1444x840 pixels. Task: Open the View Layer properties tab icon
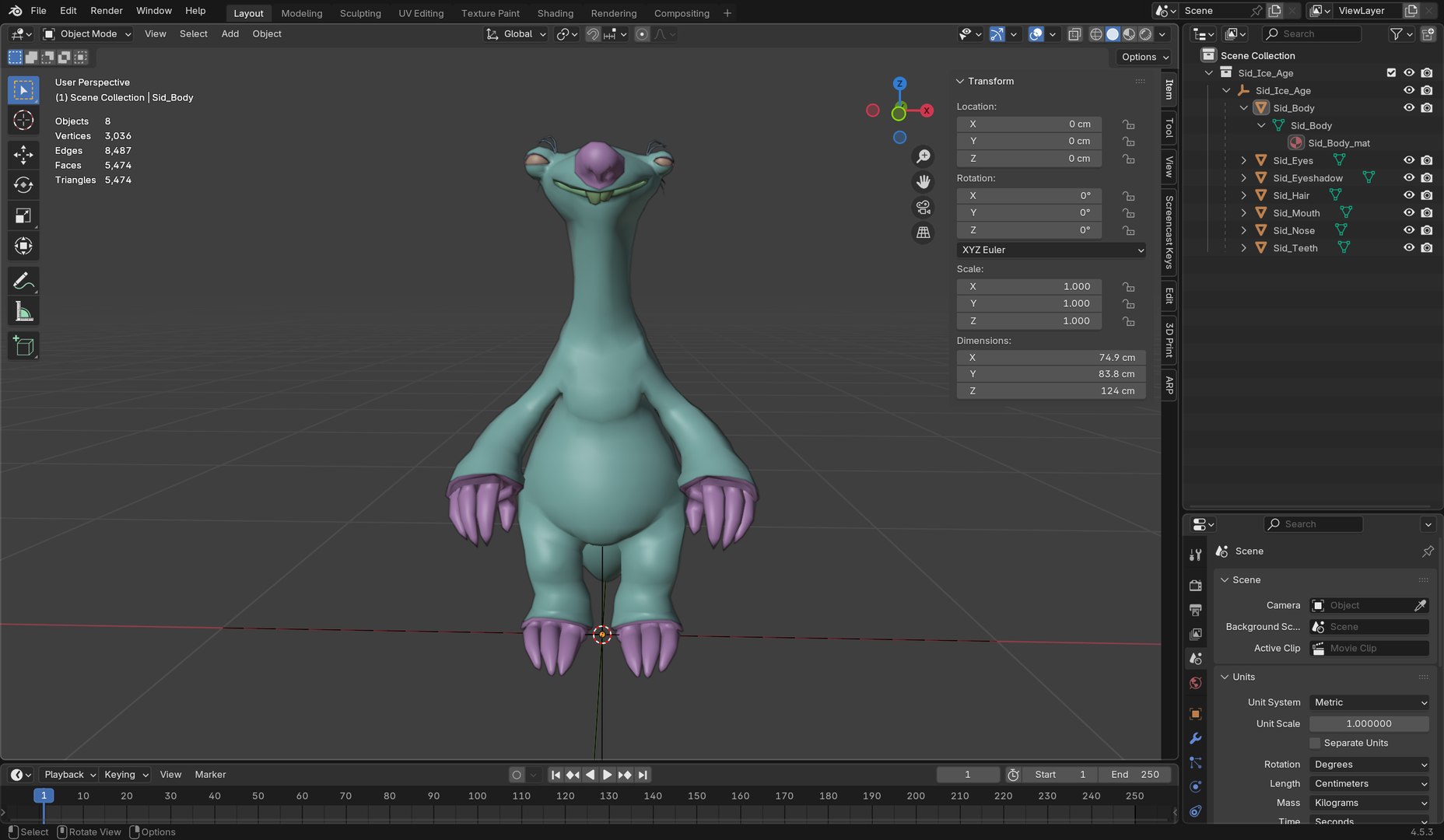pyautogui.click(x=1196, y=634)
